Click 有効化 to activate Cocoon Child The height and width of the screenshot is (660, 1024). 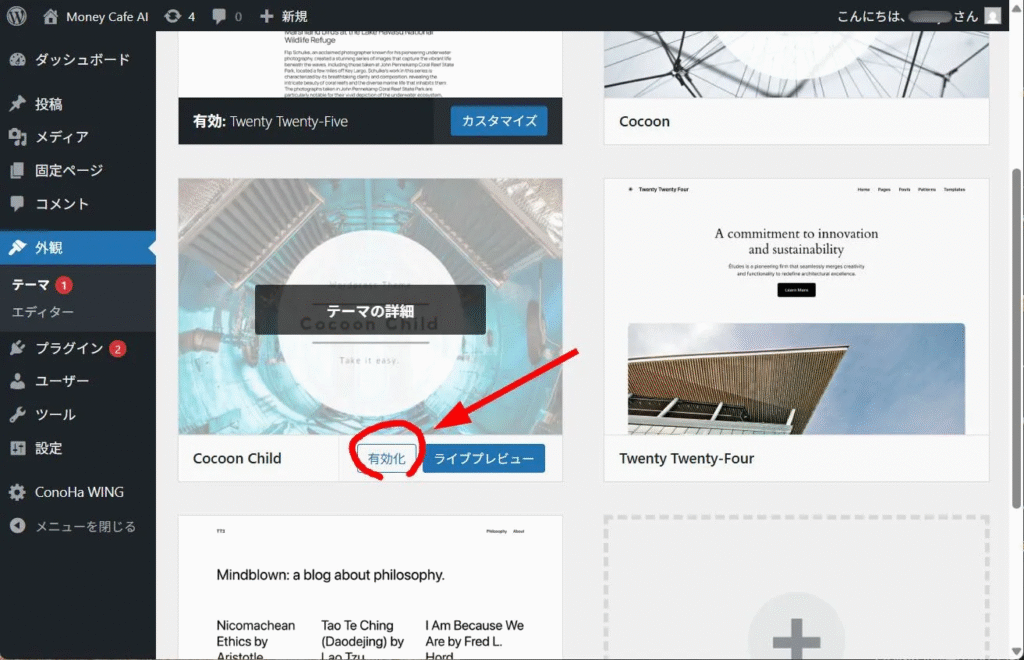pos(386,458)
